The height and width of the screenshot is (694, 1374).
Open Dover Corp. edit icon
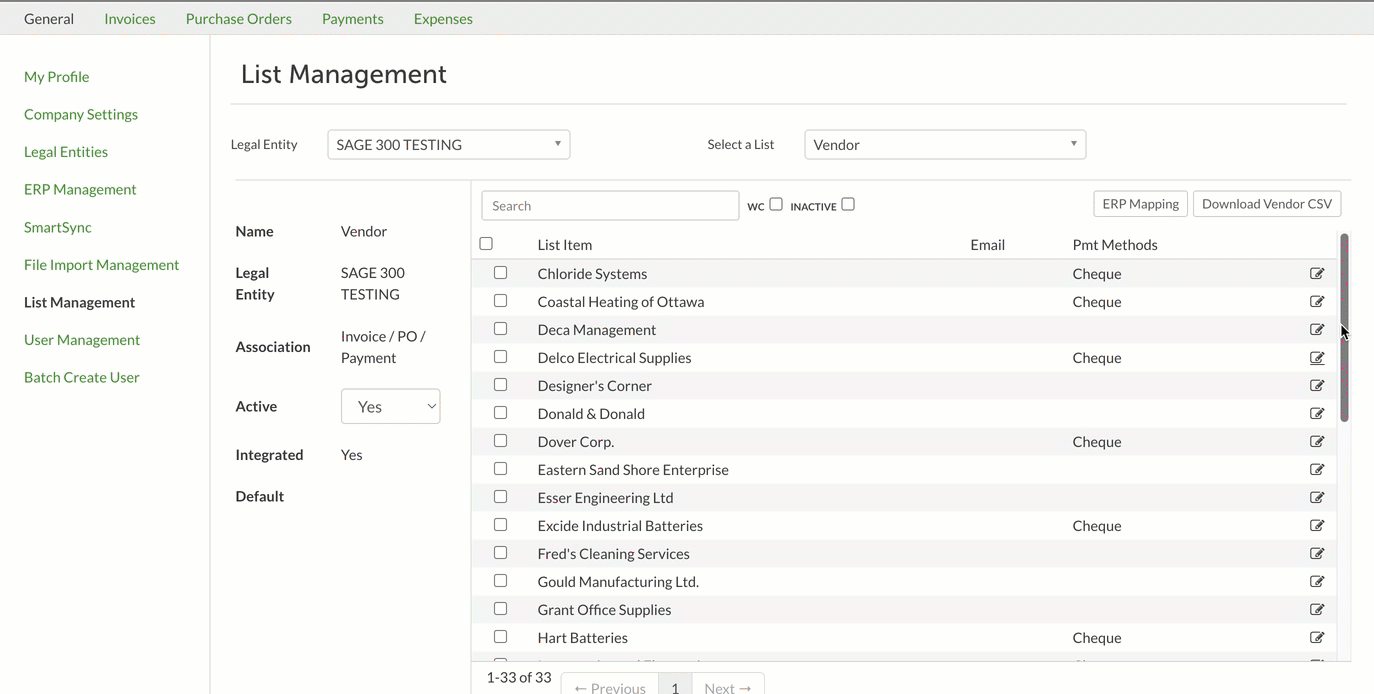pyautogui.click(x=1317, y=441)
